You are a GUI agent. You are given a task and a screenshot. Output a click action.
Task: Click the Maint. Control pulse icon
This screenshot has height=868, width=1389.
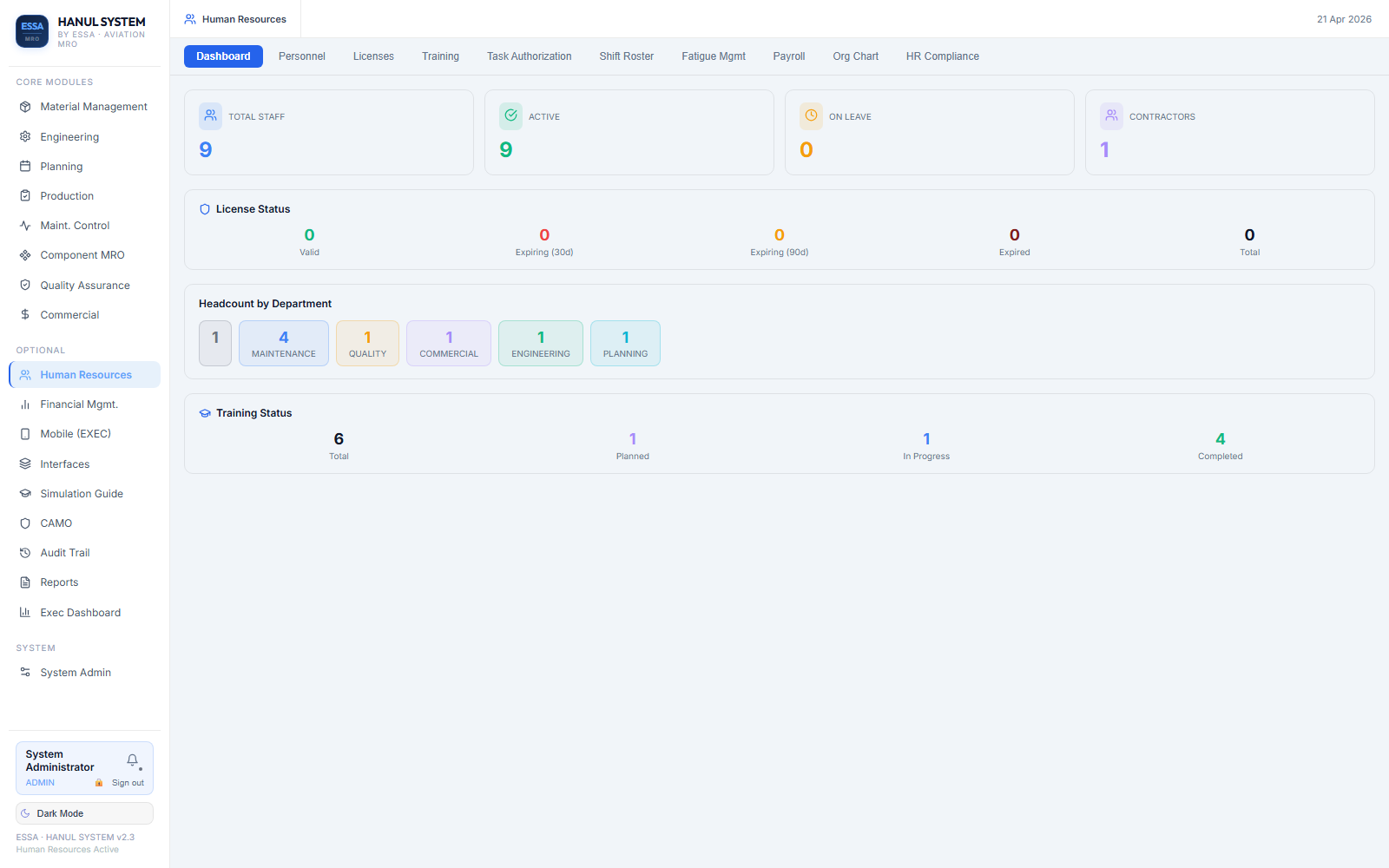(x=25, y=226)
